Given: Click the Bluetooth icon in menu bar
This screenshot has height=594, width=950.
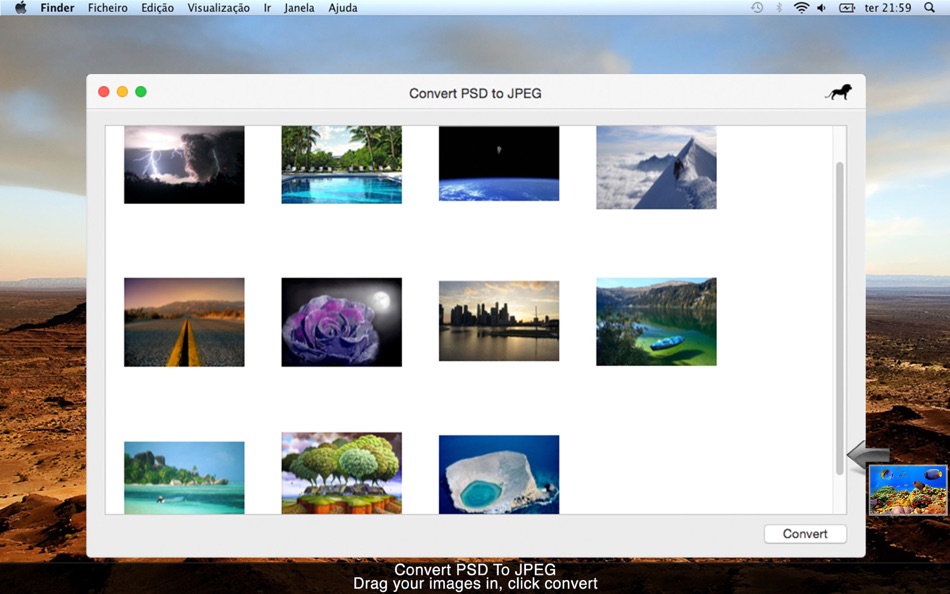Looking at the screenshot, I should coord(779,8).
